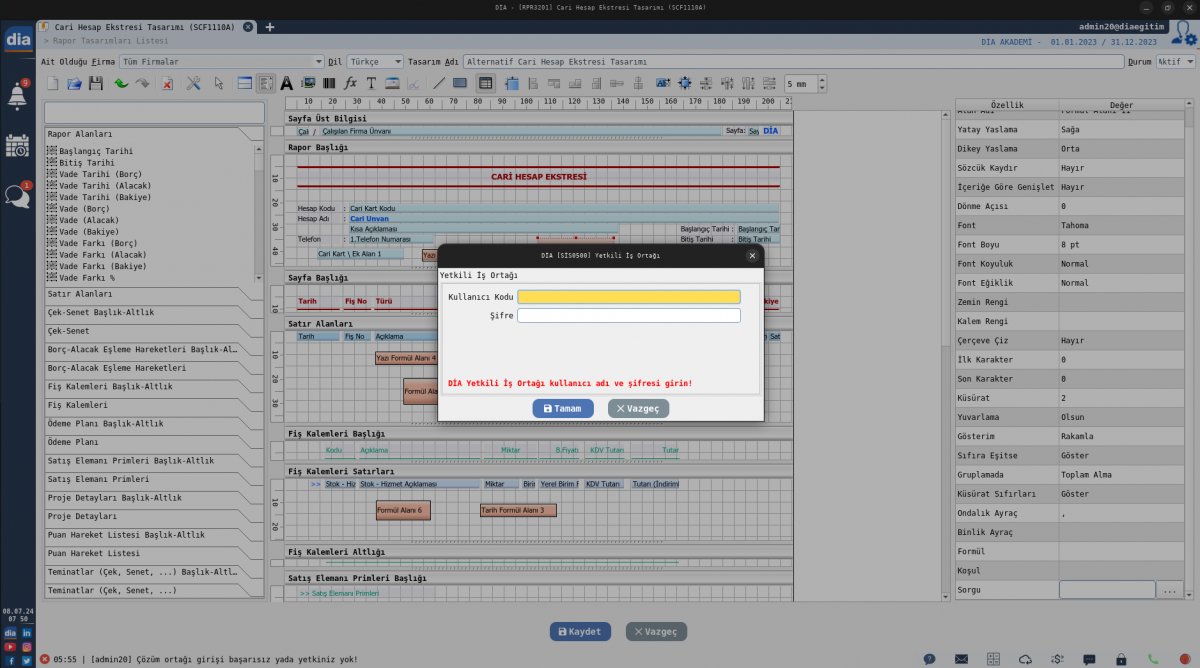This screenshot has width=1200, height=668.
Task: Select Başlangıç Tarihi in Rapor Alanları list
Action: [x=96, y=151]
